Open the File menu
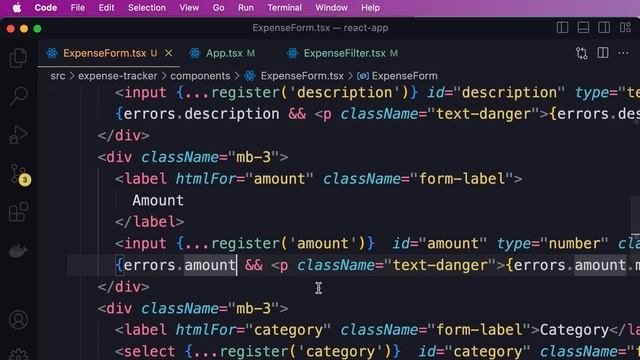Screen dimensions: 640x360 point(78,8)
